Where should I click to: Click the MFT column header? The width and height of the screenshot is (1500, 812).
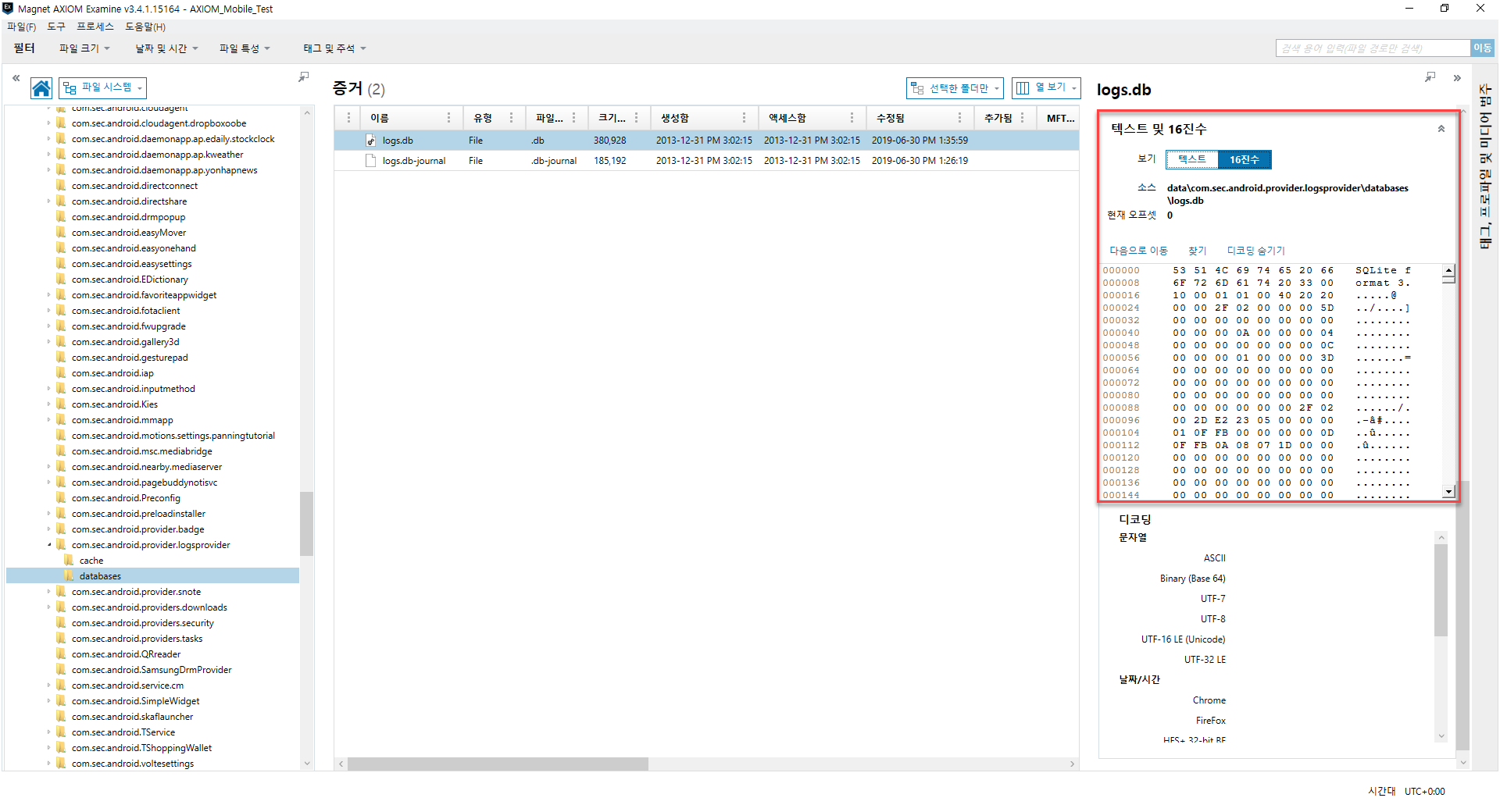tap(1060, 118)
